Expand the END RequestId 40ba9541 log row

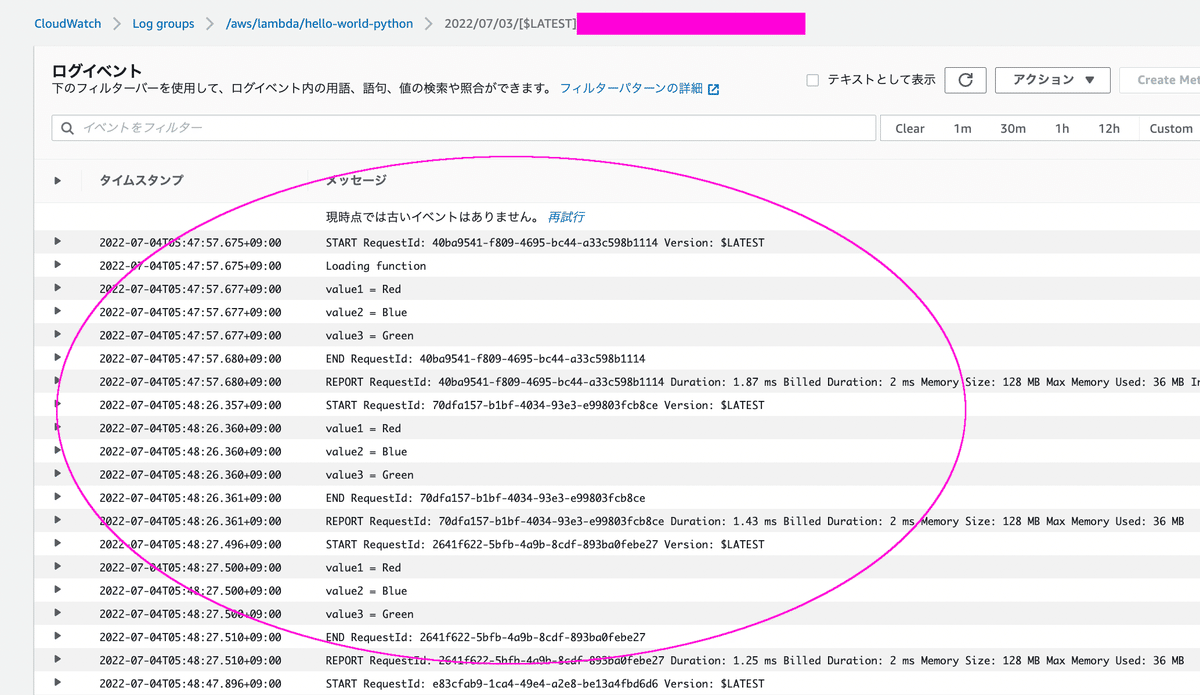[58, 357]
